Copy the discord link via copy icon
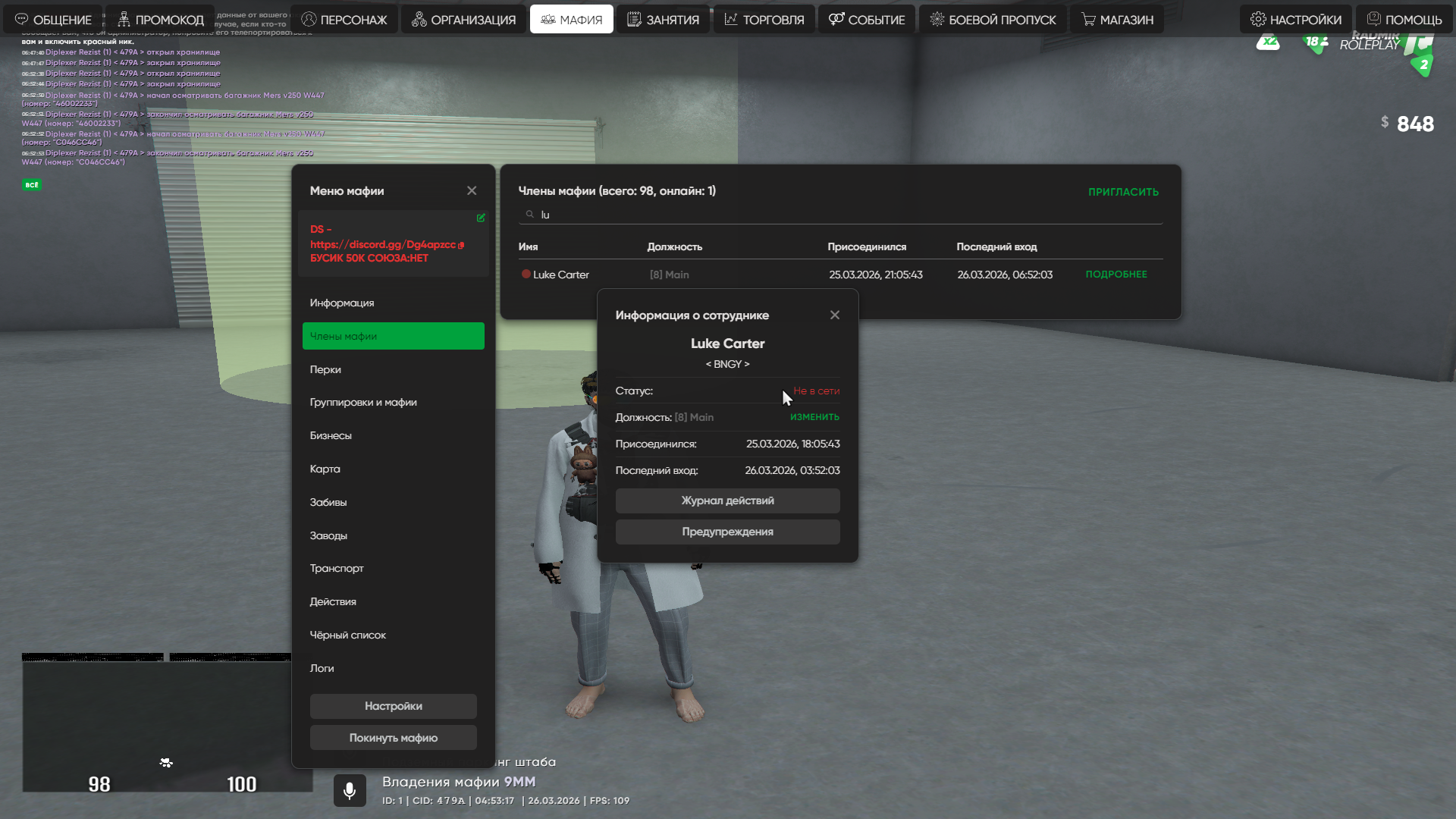 coord(461,245)
